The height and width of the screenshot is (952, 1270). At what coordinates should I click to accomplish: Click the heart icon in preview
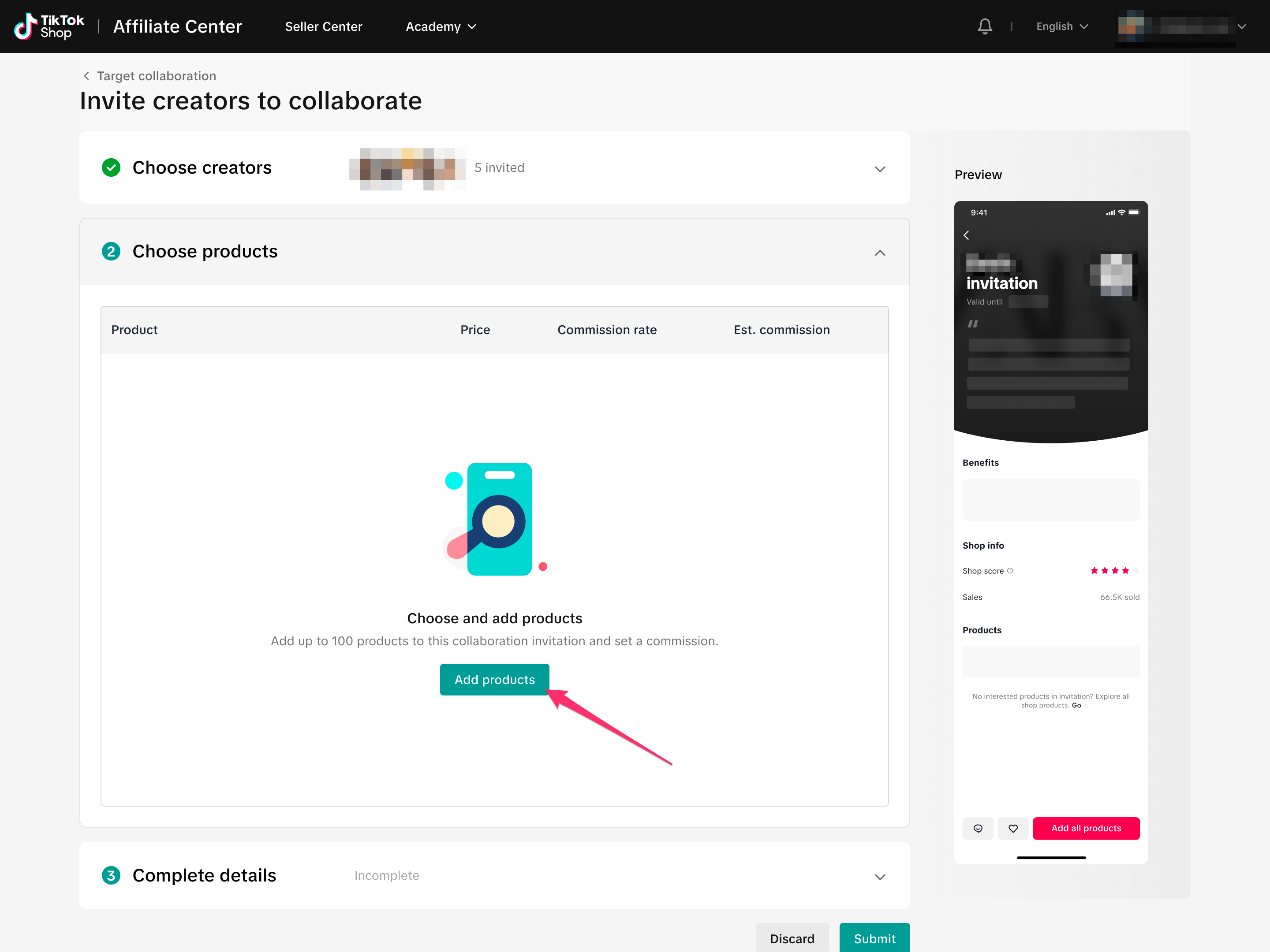coord(1013,828)
